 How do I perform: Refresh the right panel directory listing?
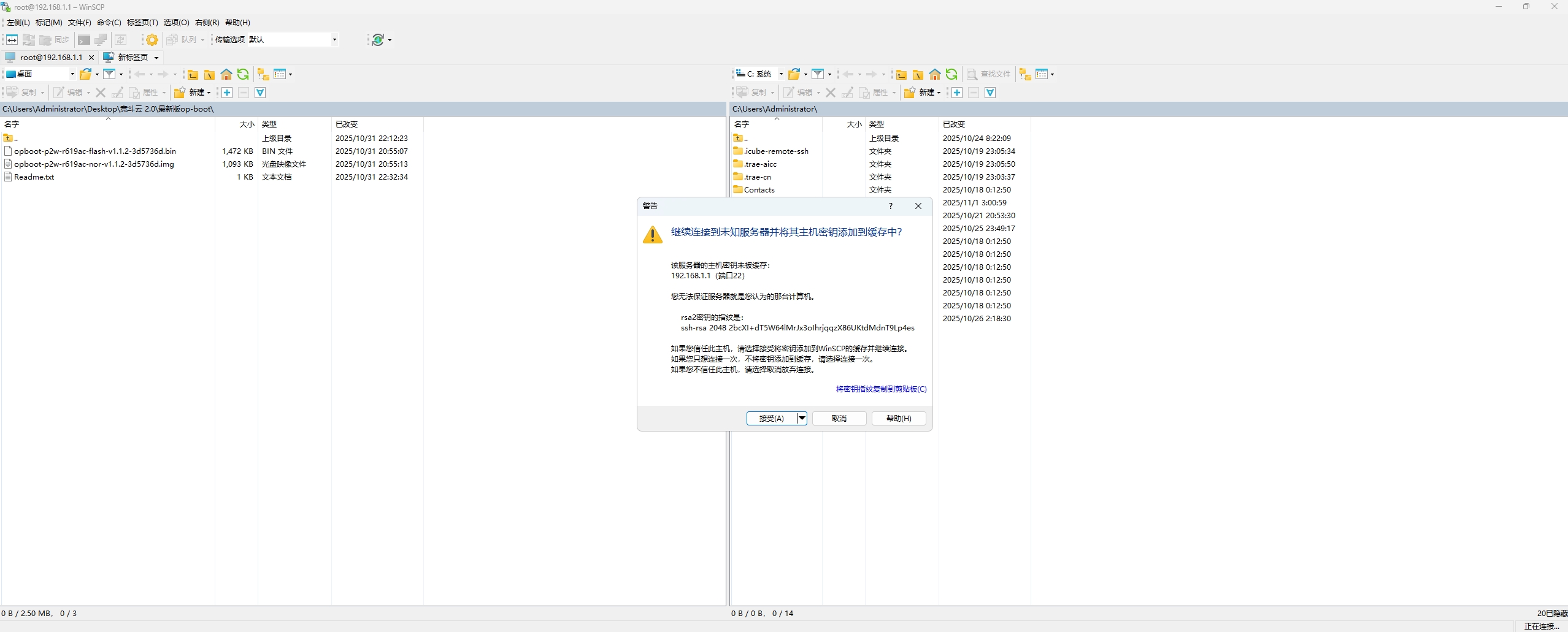tap(951, 74)
